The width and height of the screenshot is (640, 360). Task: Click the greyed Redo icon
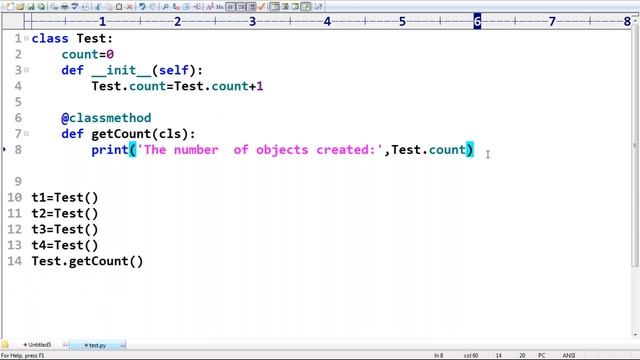(153, 7)
